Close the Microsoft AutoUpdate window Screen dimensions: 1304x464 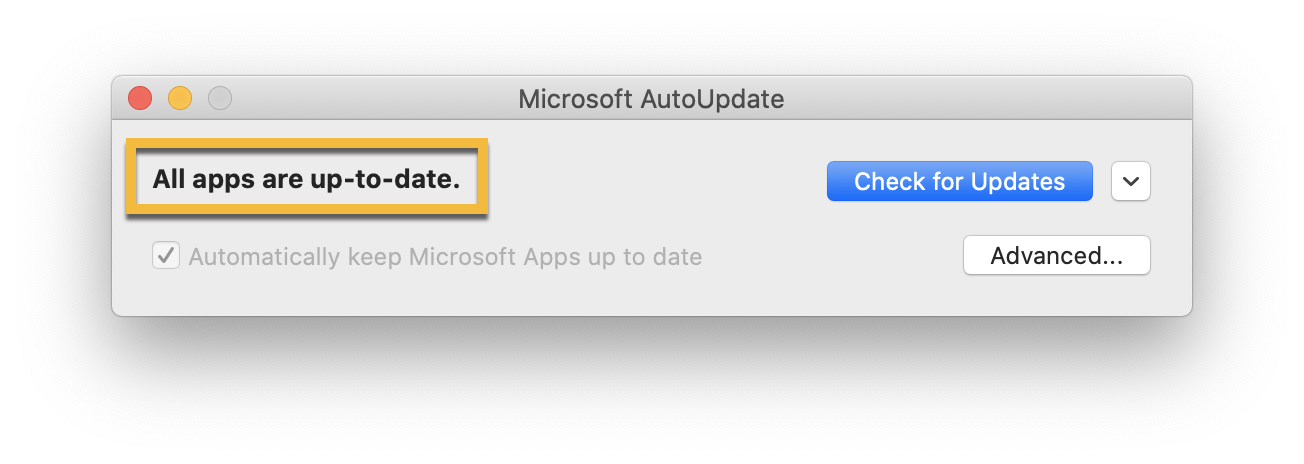coord(140,98)
